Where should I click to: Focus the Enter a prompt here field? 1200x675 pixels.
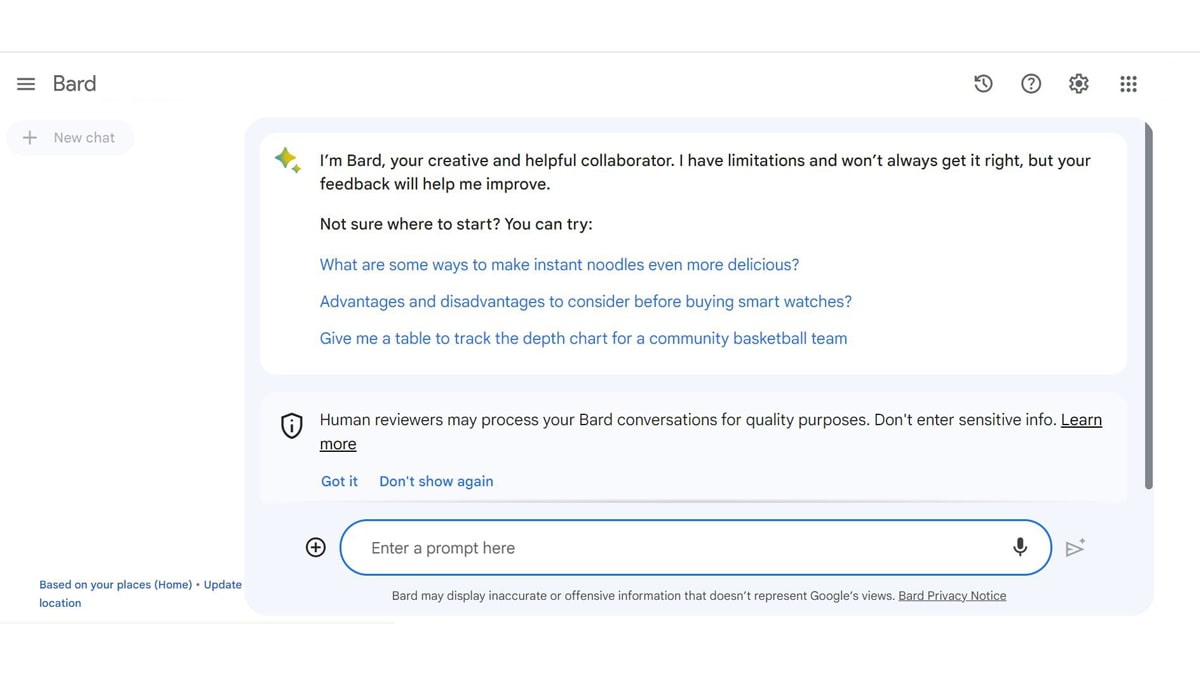point(680,548)
